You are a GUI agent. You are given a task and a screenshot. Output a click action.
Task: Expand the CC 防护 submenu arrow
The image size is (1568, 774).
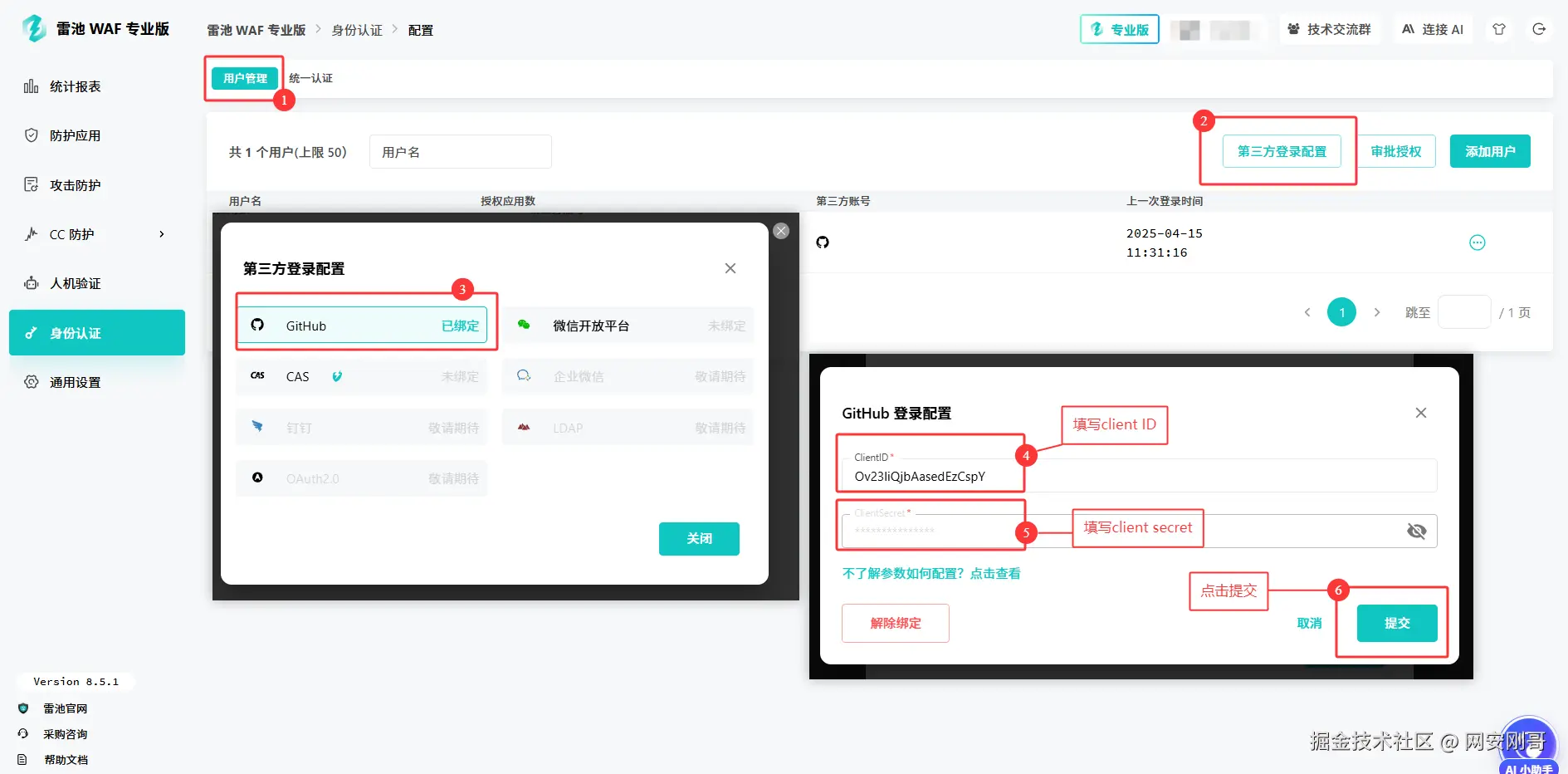click(x=162, y=234)
